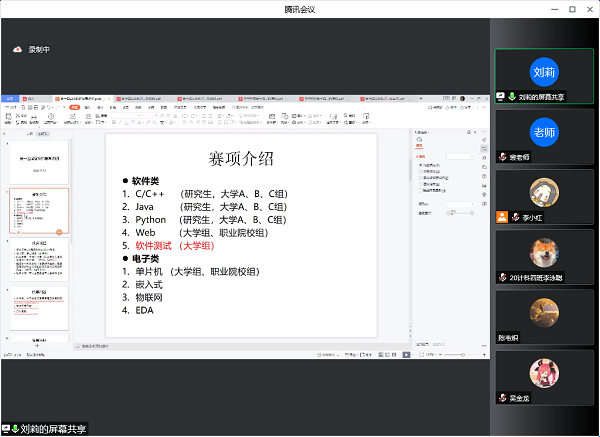Select the second fill radio option
Screen dimensions: 600x437
[x=420, y=171]
